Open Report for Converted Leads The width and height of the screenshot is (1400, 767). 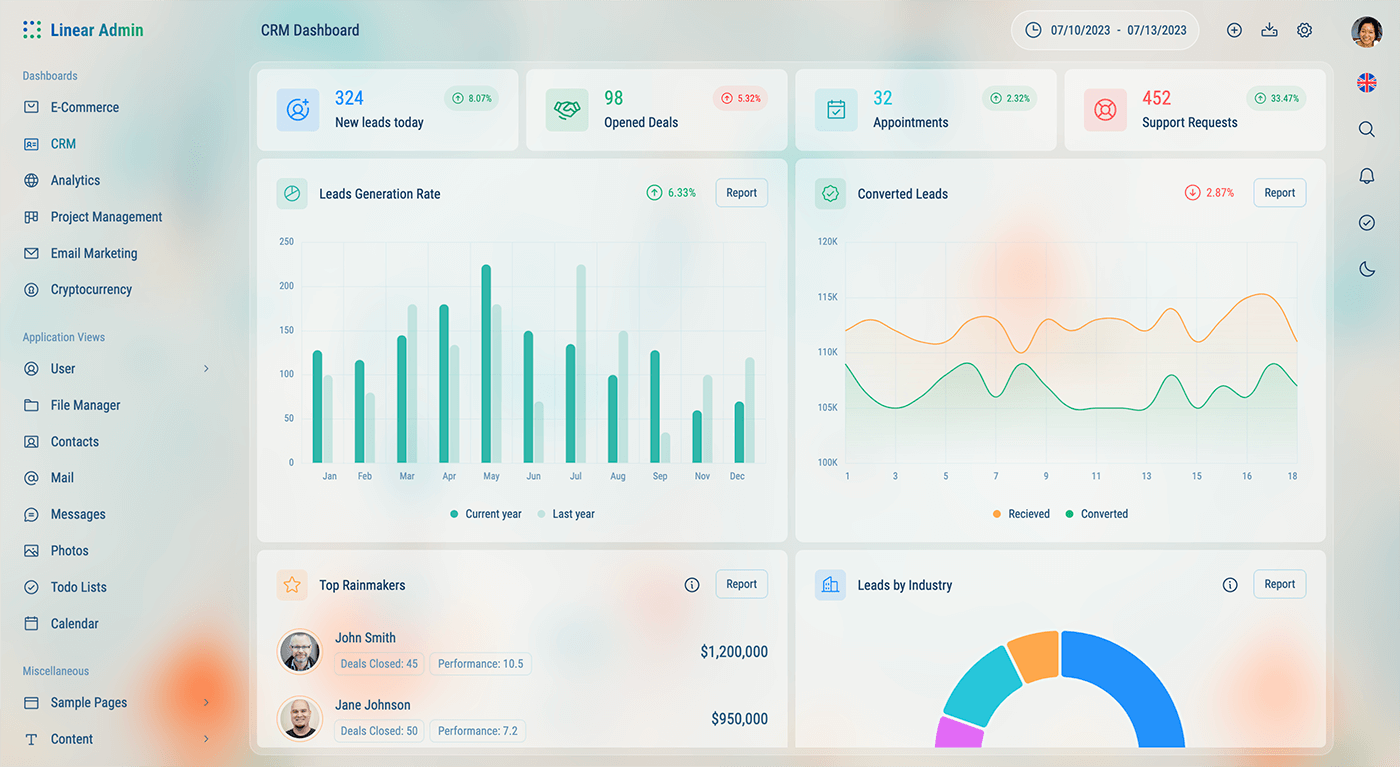[x=1279, y=193]
